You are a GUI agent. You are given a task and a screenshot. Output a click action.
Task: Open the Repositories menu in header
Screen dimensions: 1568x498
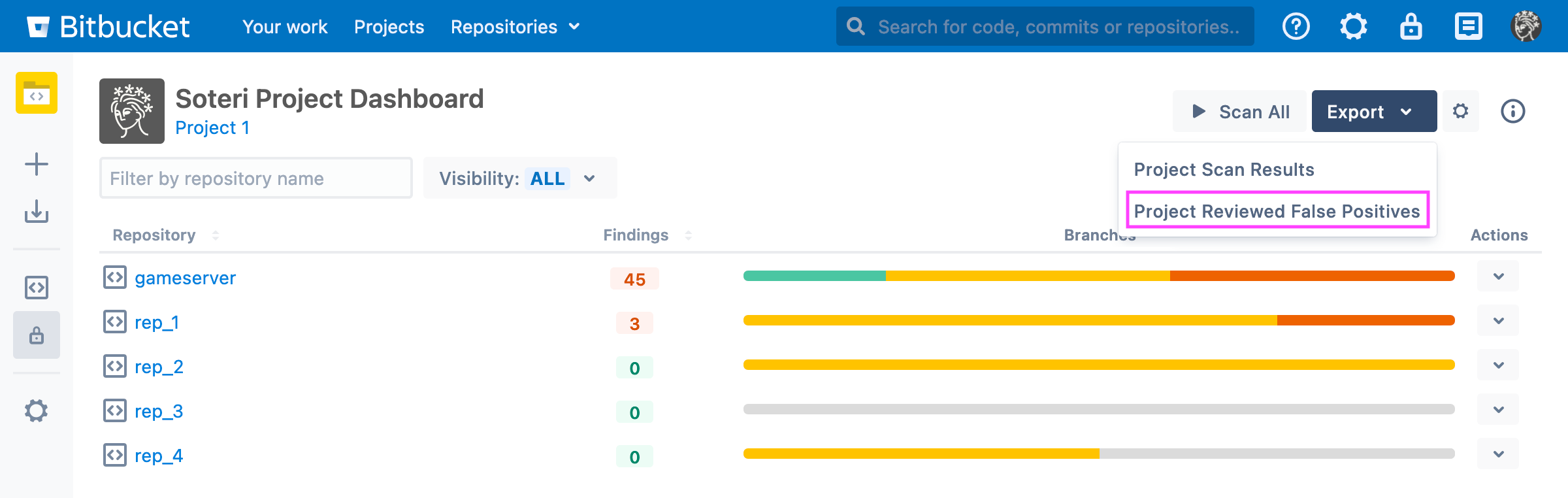(515, 27)
